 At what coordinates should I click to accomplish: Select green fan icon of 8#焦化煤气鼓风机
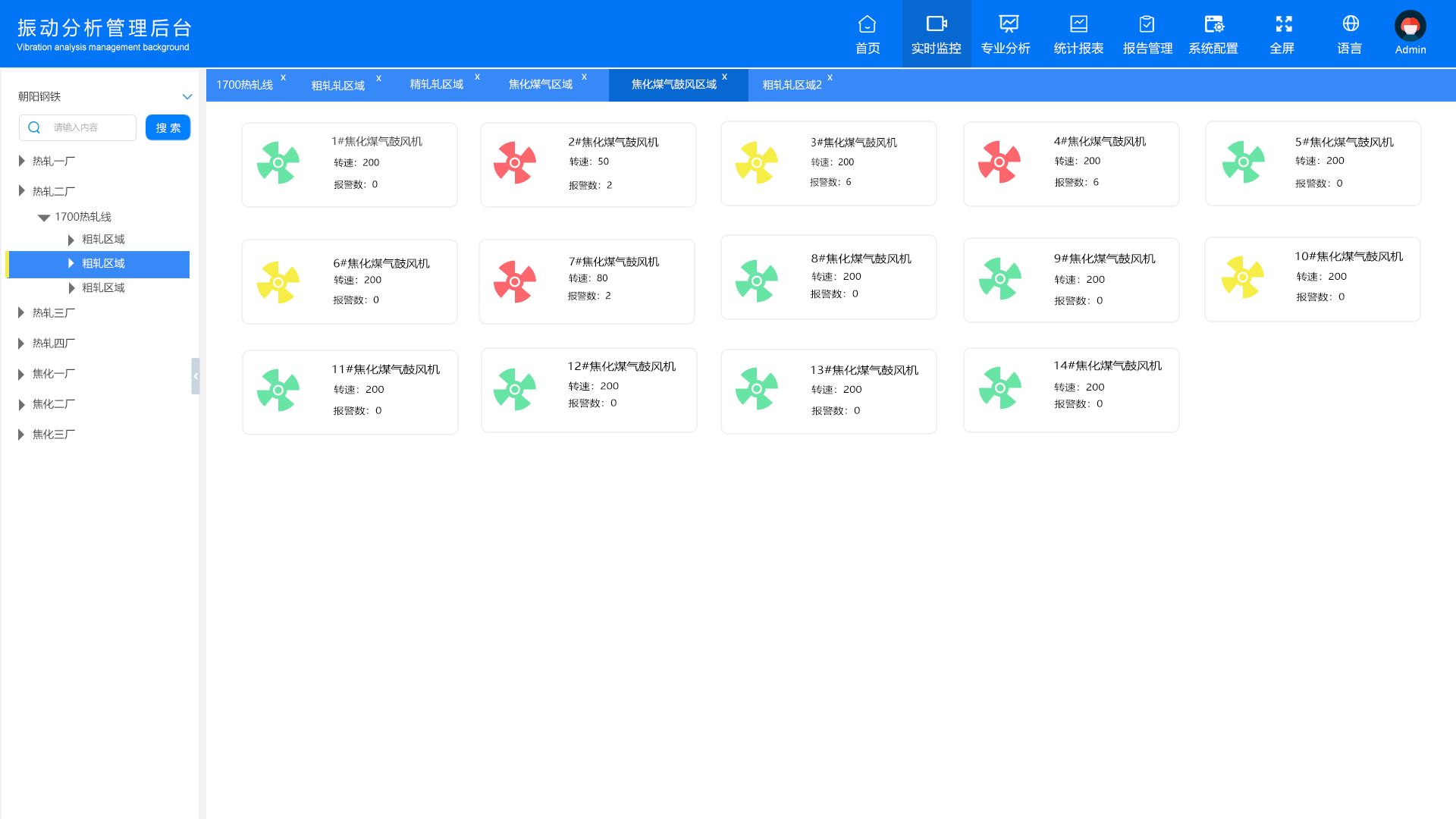click(757, 281)
